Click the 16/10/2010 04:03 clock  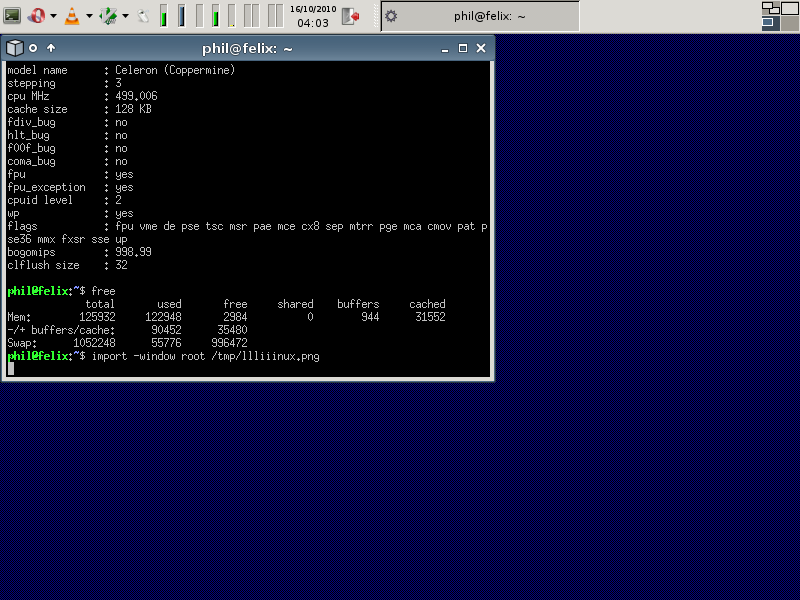point(313,16)
